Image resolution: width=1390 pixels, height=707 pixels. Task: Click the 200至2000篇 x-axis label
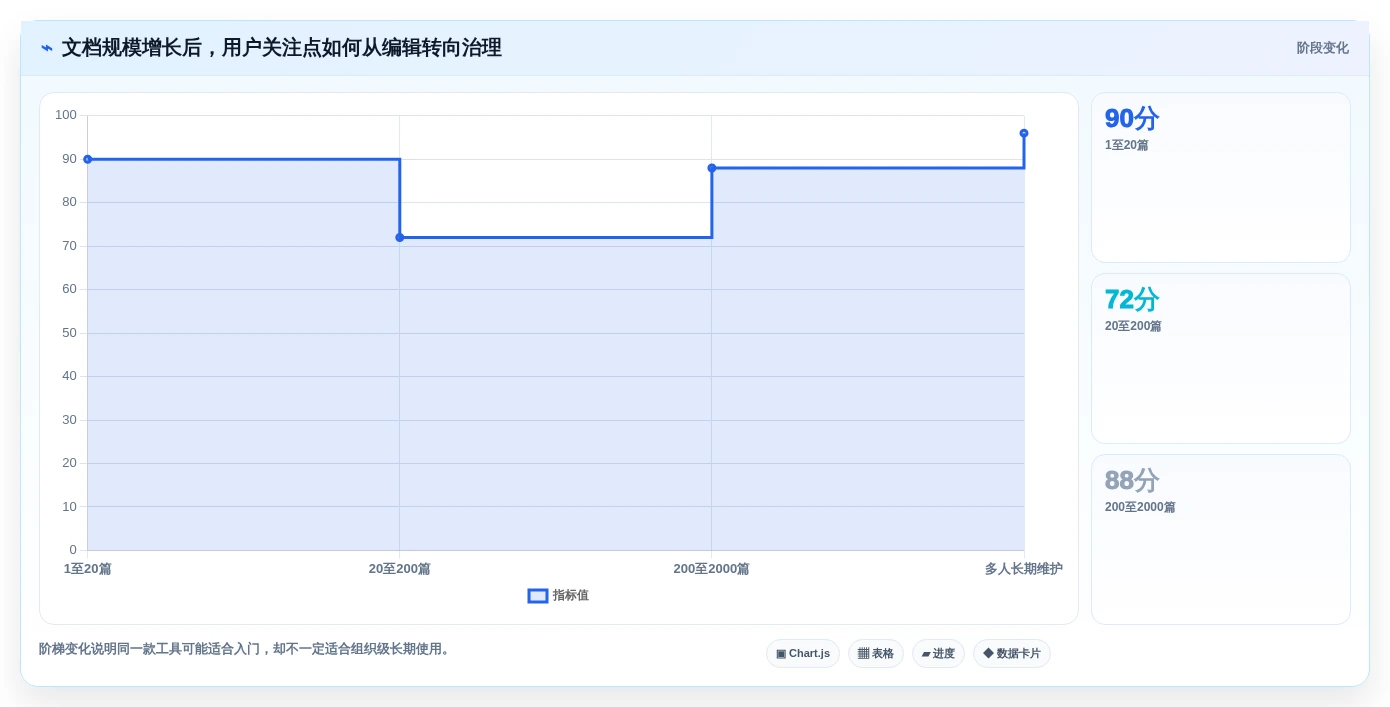[x=711, y=569]
